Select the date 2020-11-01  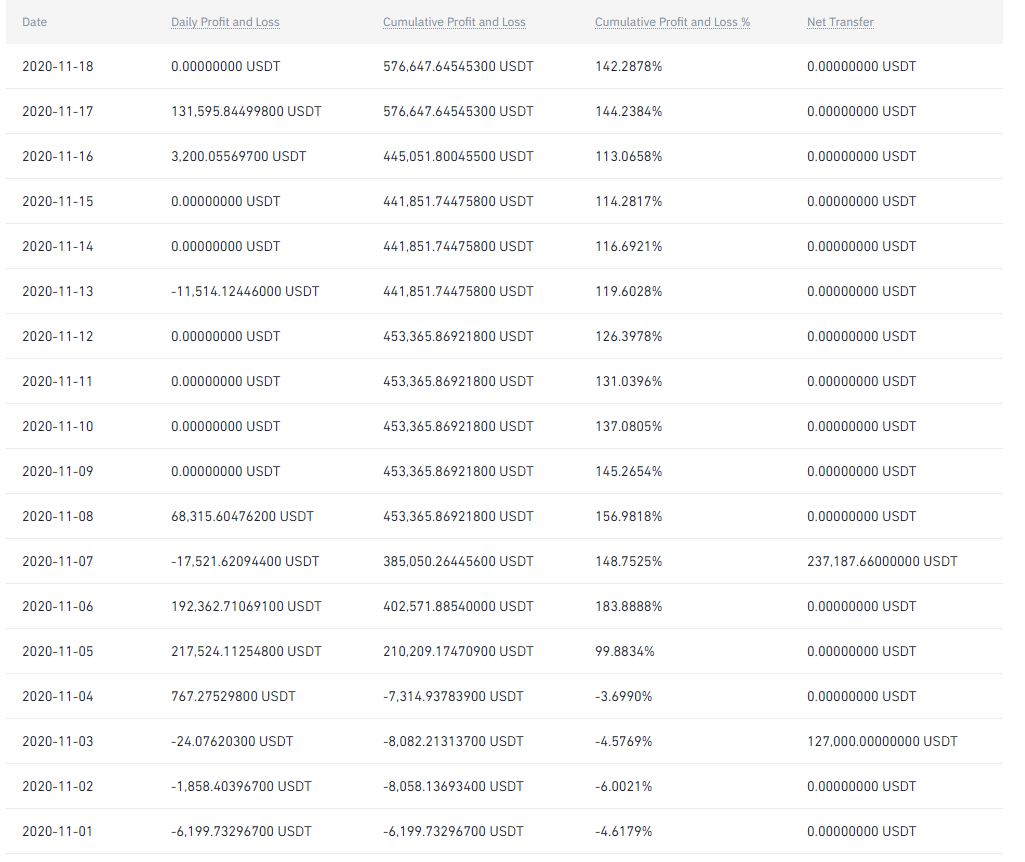58,832
